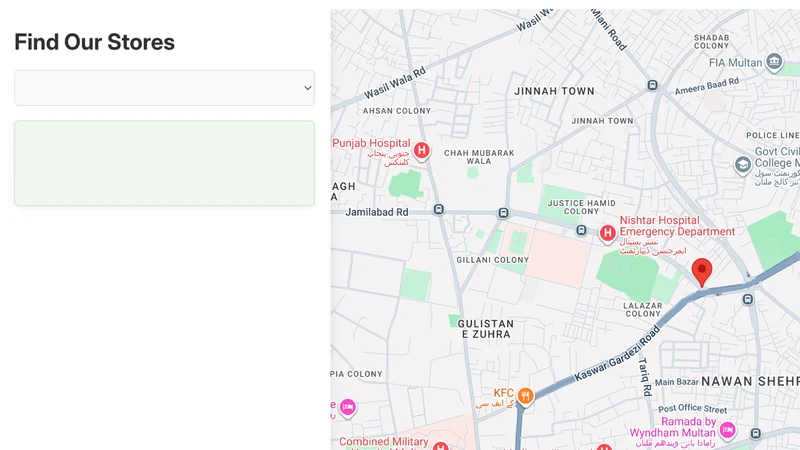Click the Wasil Wala Rd label
This screenshot has height=450, width=800.
click(x=395, y=84)
